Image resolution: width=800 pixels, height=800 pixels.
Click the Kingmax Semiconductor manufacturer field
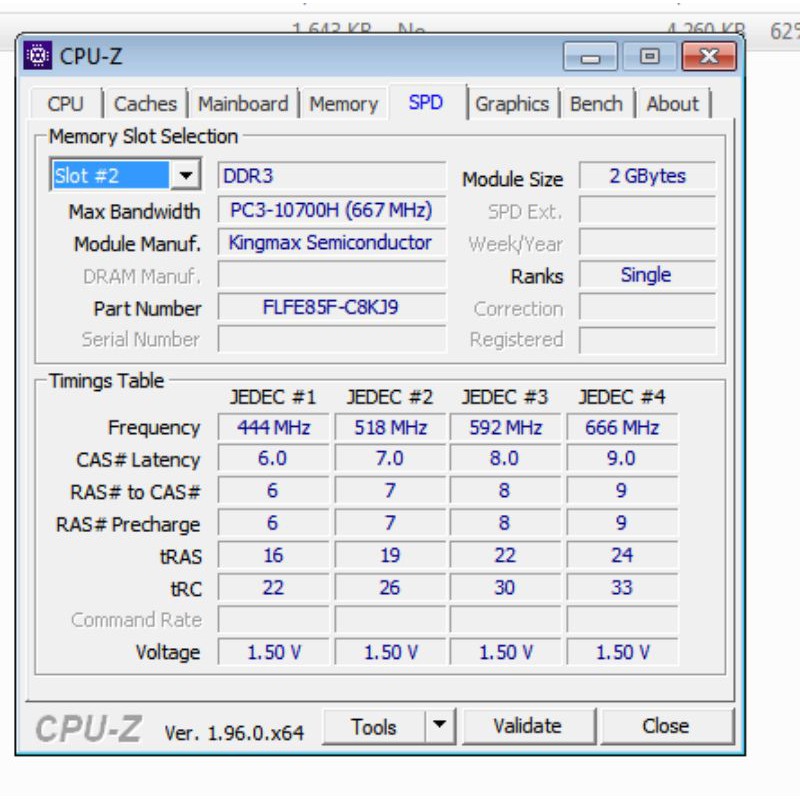331,243
